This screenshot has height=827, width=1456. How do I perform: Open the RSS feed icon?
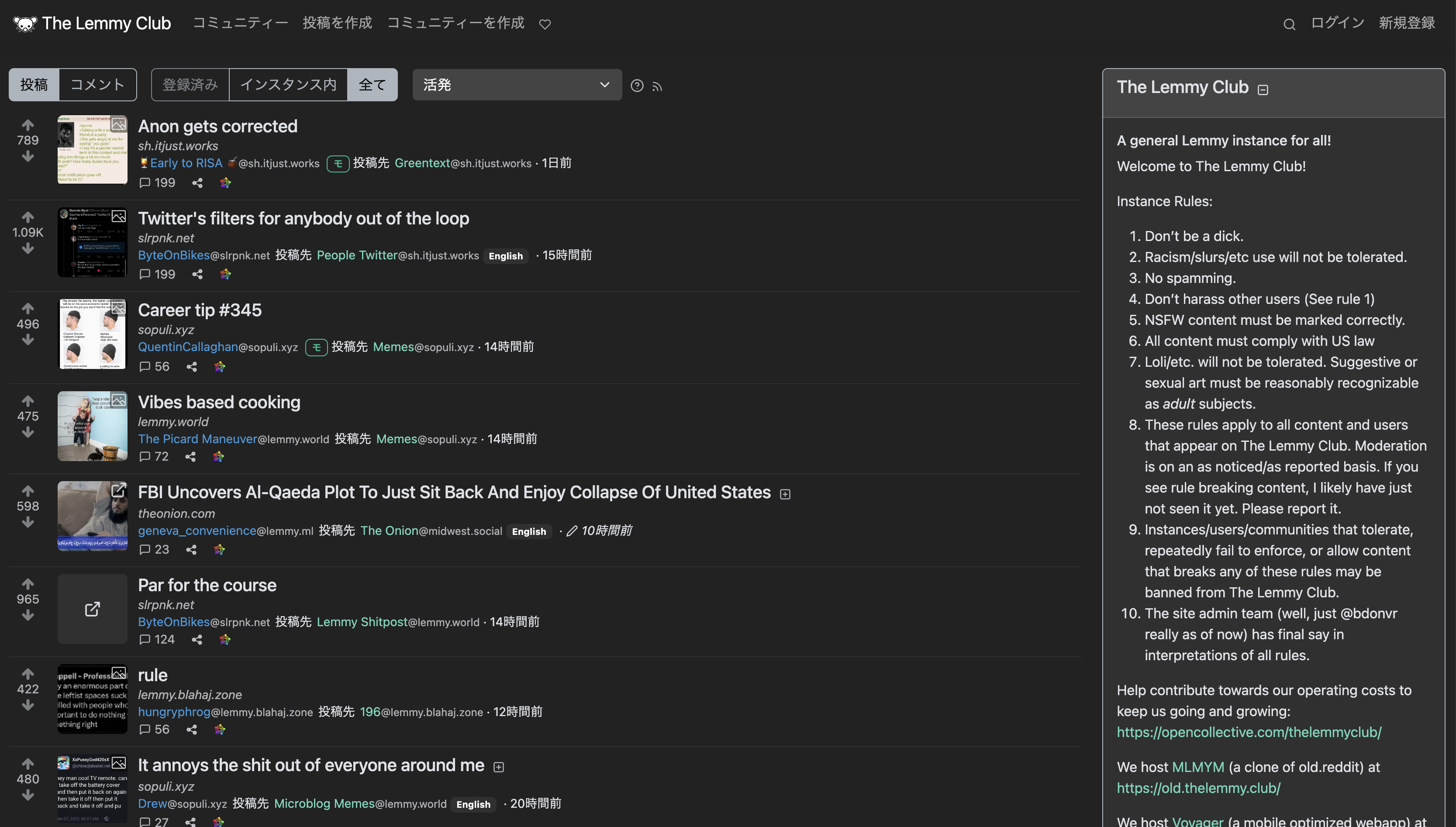[x=657, y=86]
